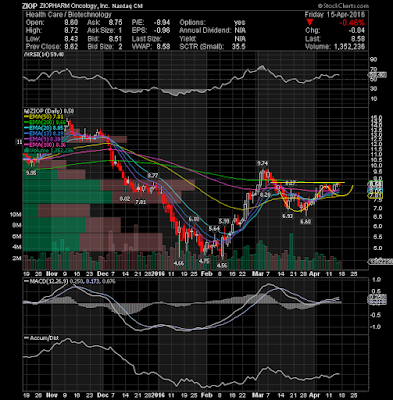Click the 9.74 peak price annotation
This screenshot has width=393, height=400.
tap(263, 163)
